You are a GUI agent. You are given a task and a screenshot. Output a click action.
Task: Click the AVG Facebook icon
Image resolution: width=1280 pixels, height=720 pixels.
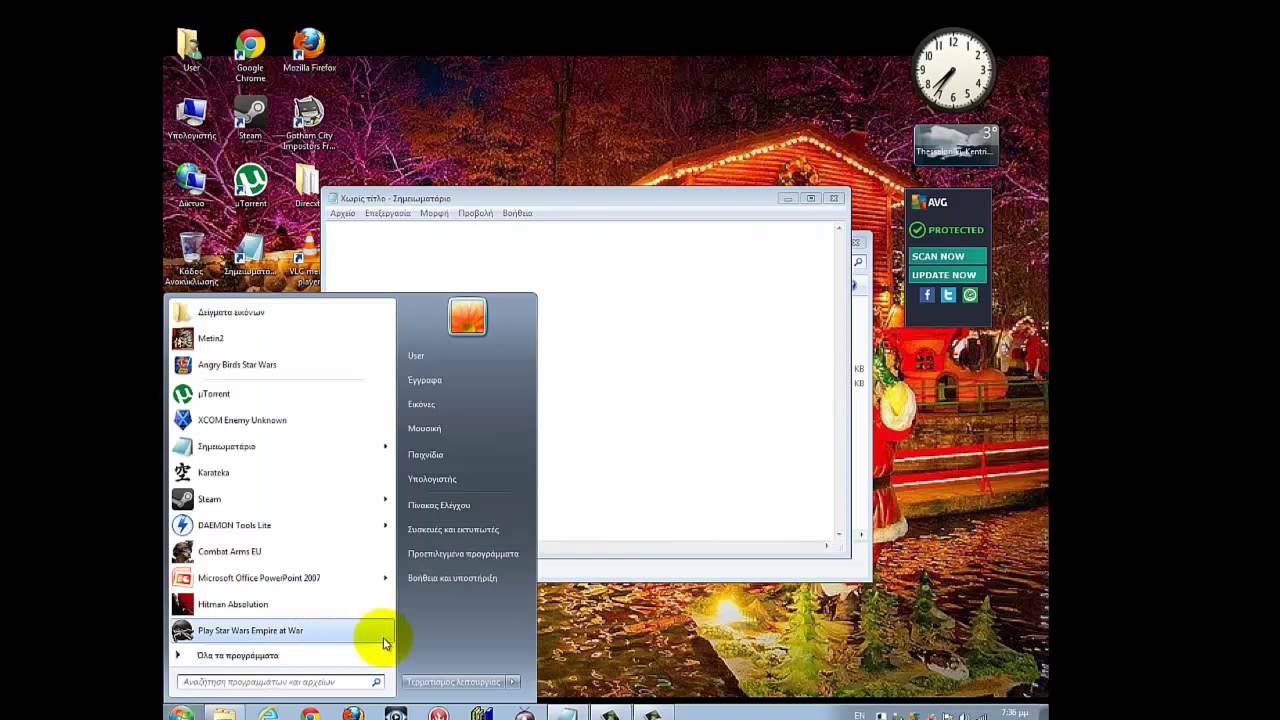pyautogui.click(x=927, y=295)
